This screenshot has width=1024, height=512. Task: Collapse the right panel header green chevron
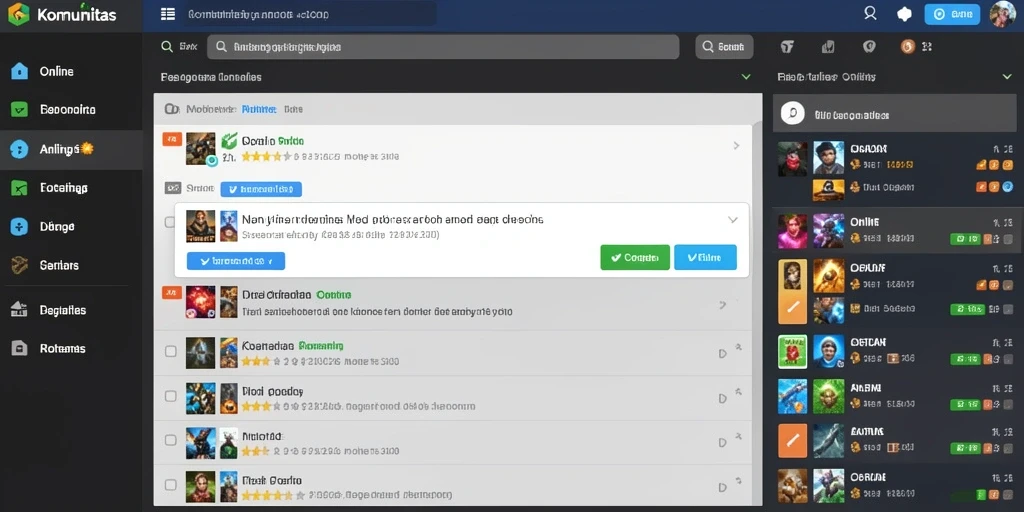(1007, 77)
